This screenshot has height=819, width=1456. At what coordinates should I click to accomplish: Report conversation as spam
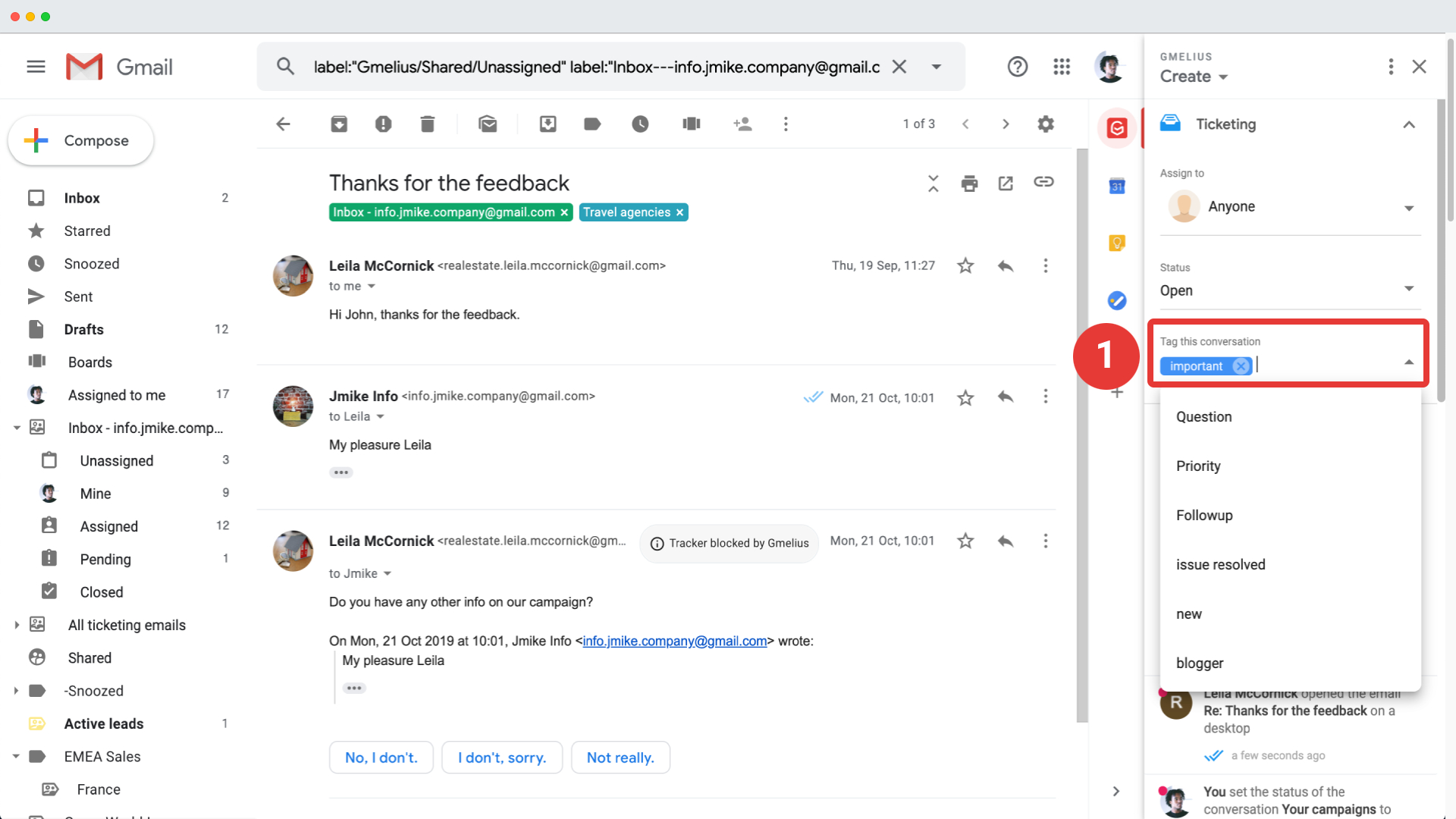click(383, 124)
